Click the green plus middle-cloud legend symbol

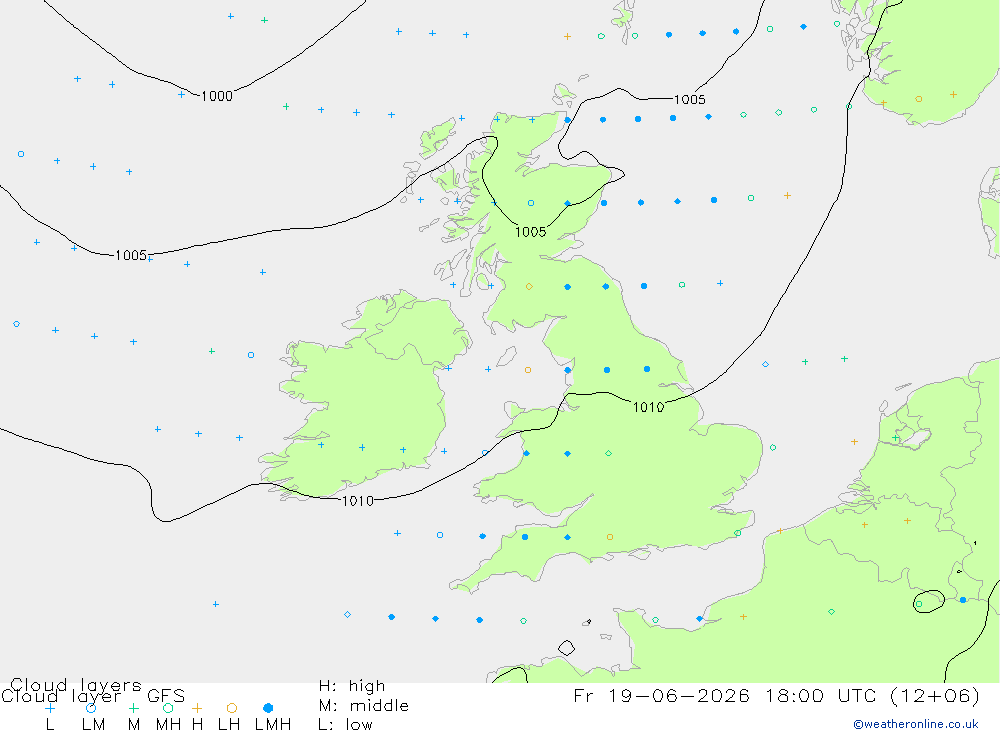[133, 708]
